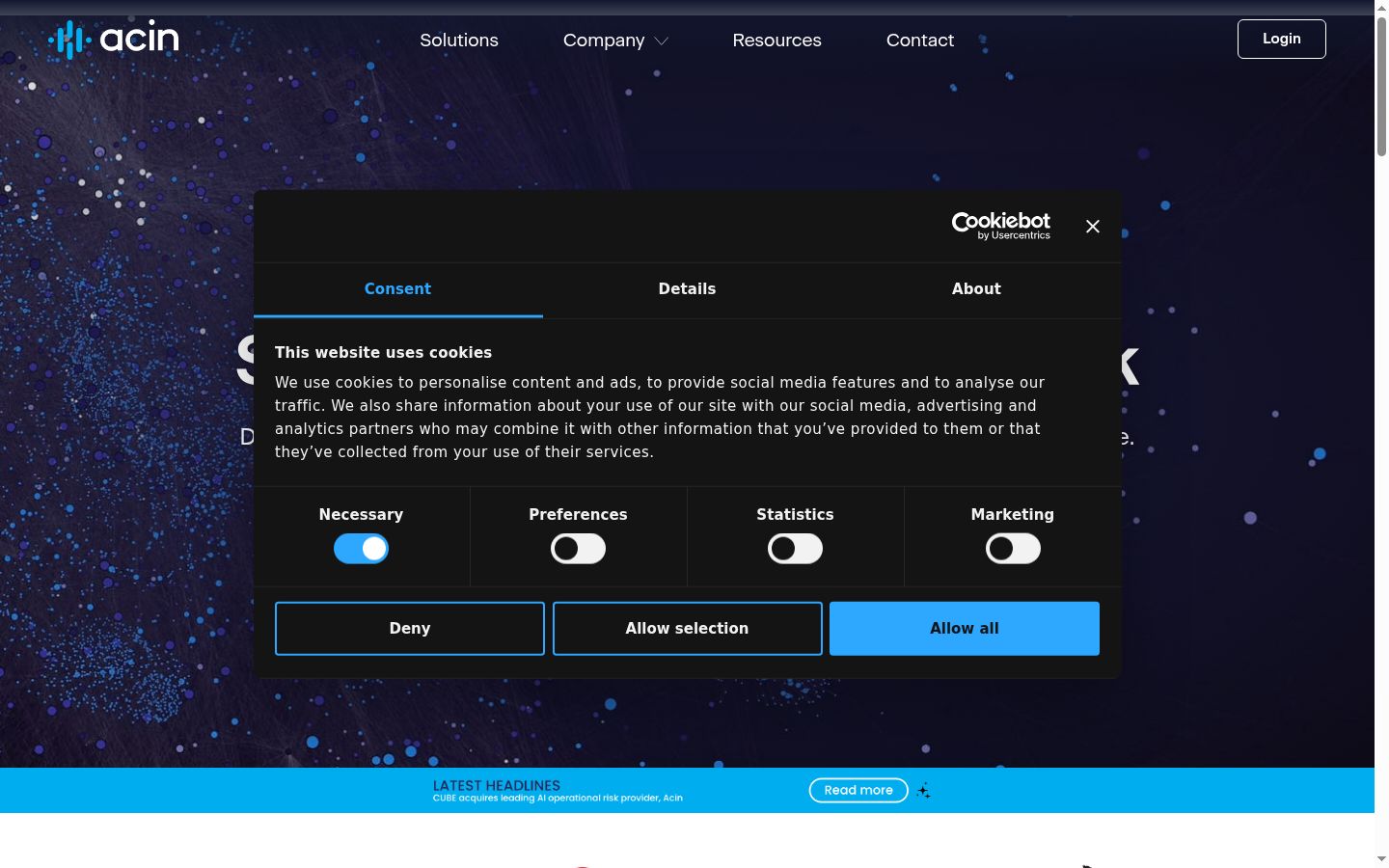Screen dimensions: 1389x868
Task: Click the page vertical scrollbar thumb
Action: point(1381,85)
